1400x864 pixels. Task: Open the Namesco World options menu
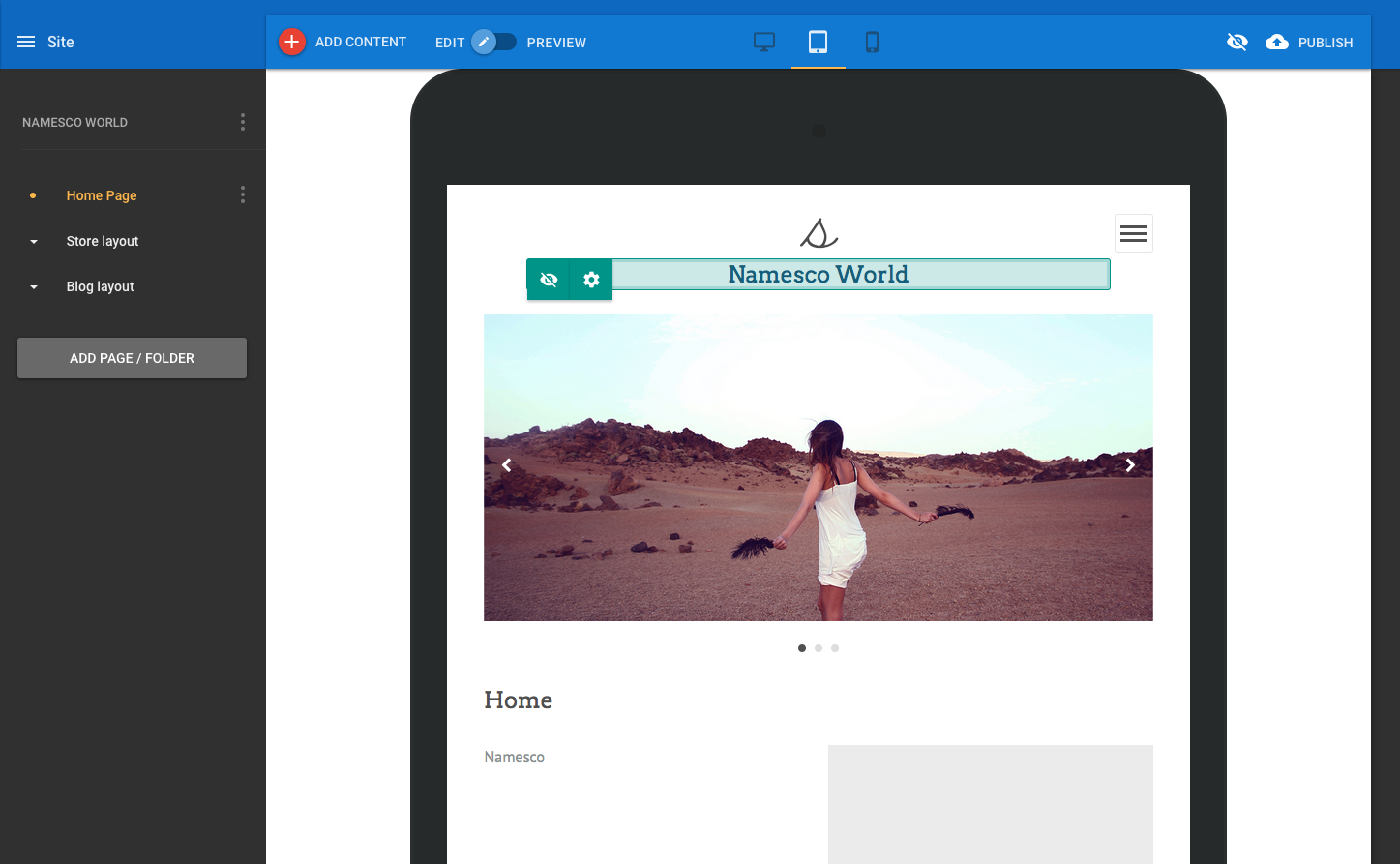pyautogui.click(x=243, y=122)
